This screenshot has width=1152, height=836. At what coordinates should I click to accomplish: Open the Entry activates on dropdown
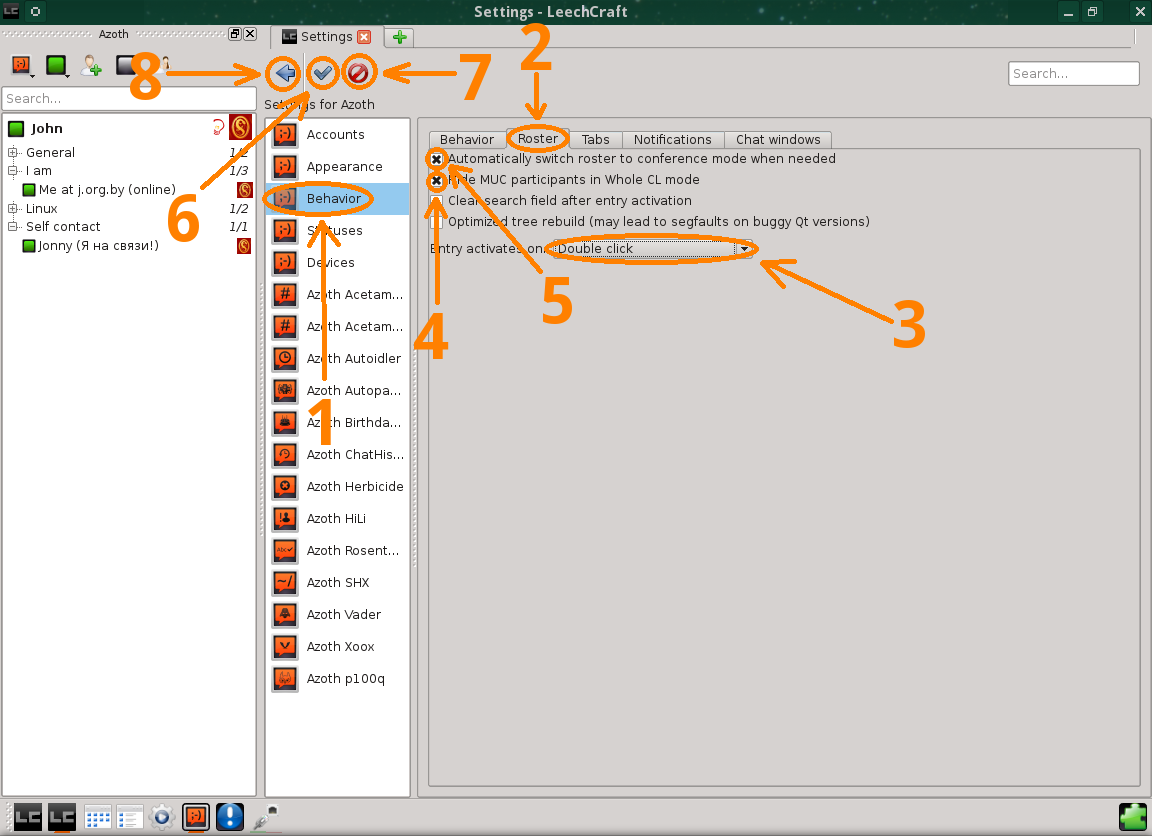pos(652,249)
